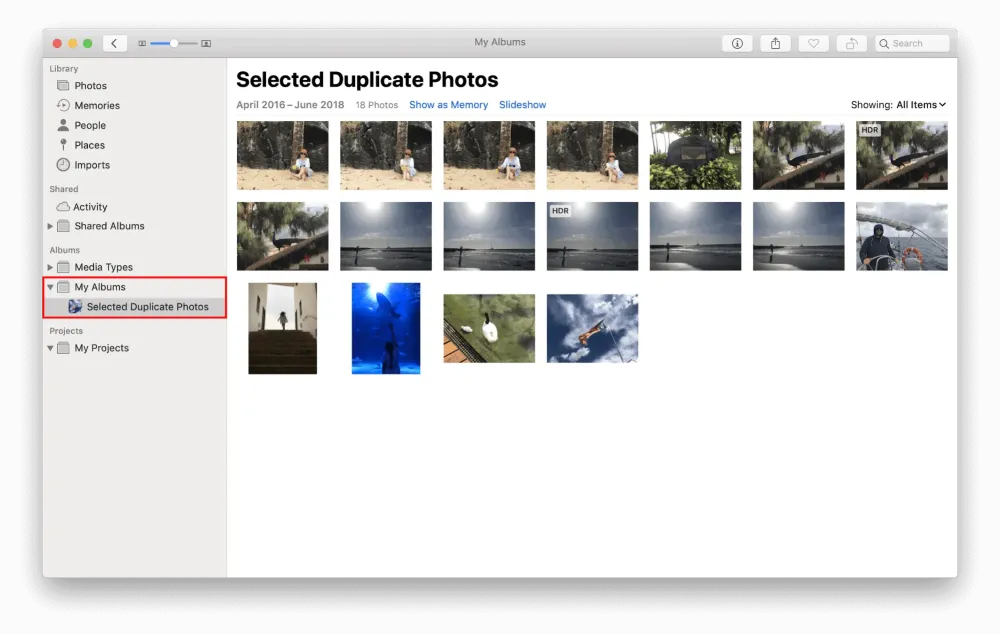
Task: Open the Showing: All Items dropdown
Action: click(898, 105)
